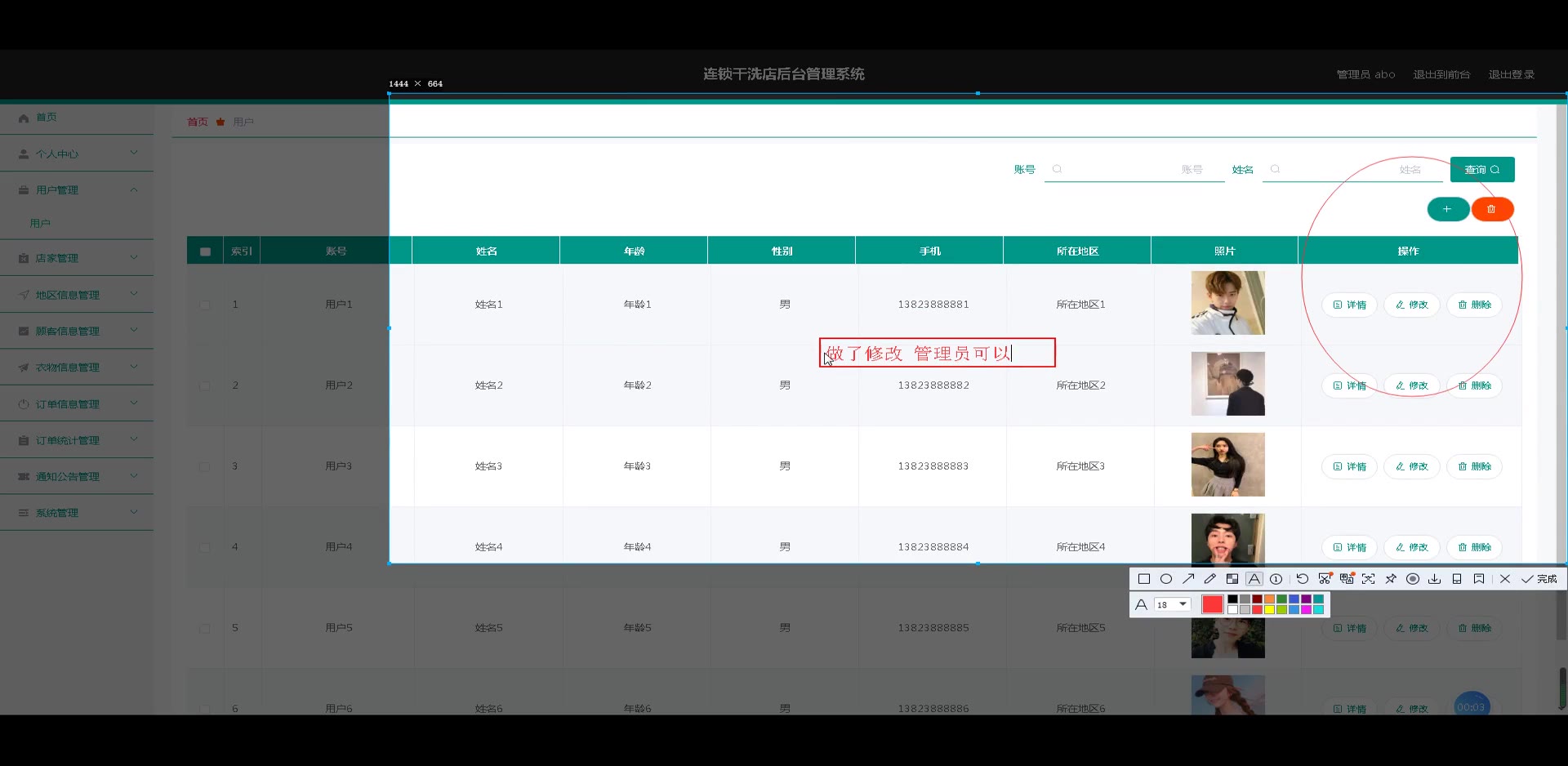Run text recognition on the capture

(x=1369, y=579)
